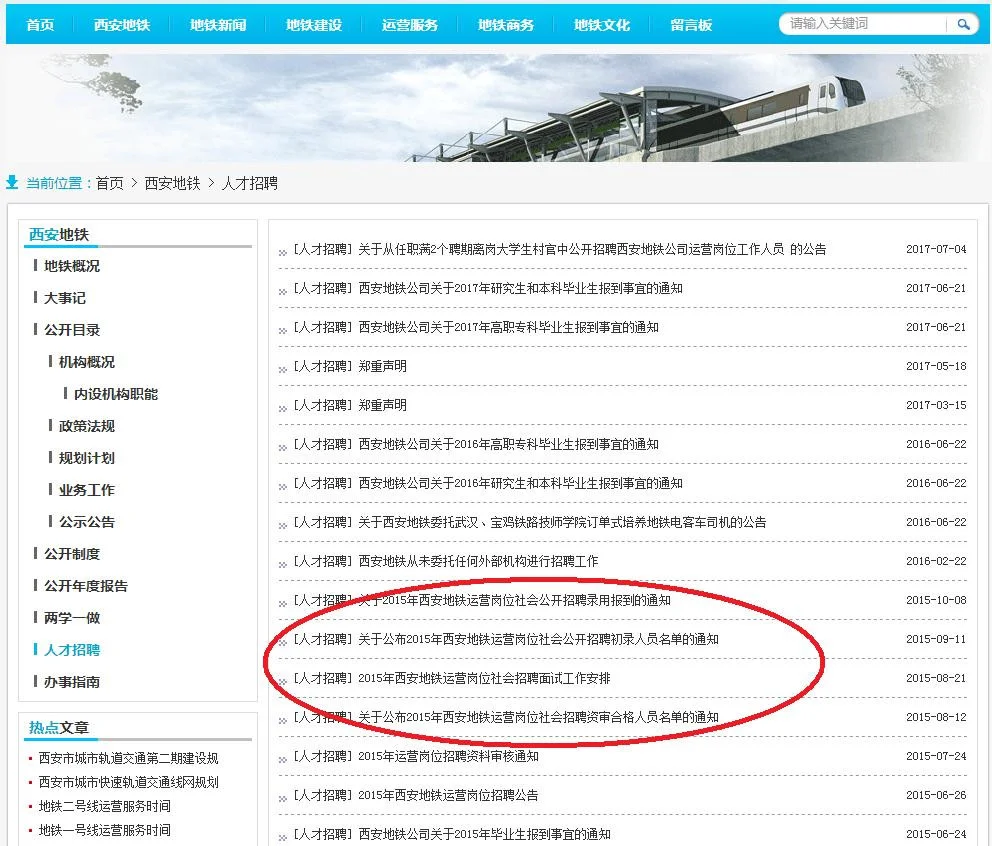Click the double-arrow bullet before the 2017-07-04 announcement

pos(283,251)
